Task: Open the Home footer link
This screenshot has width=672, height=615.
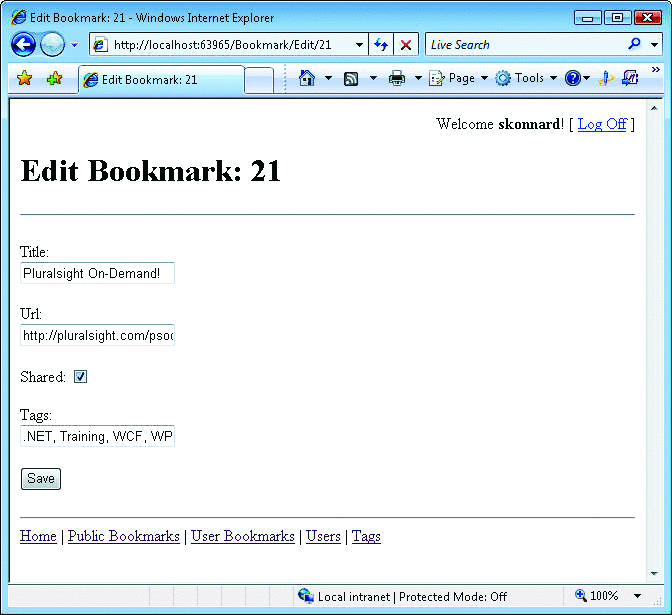Action: click(x=38, y=536)
